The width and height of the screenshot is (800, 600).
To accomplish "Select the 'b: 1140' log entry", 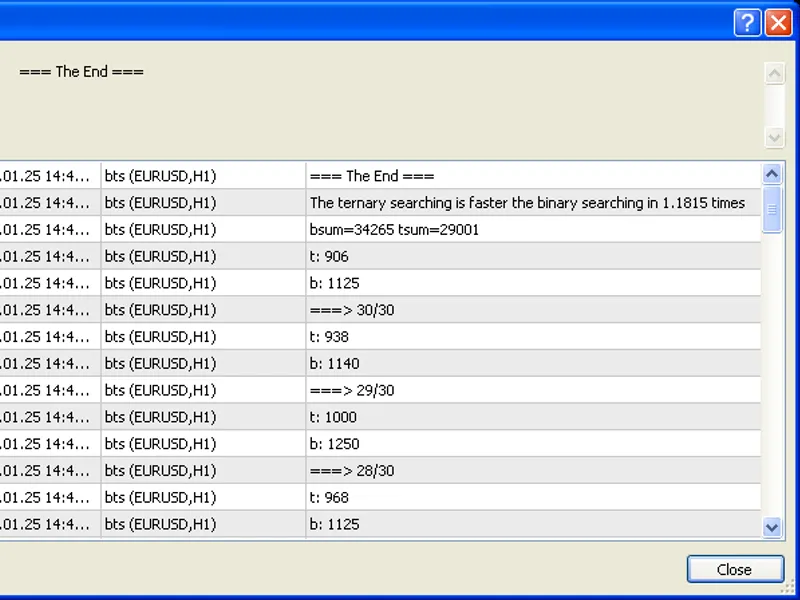I will click(380, 364).
